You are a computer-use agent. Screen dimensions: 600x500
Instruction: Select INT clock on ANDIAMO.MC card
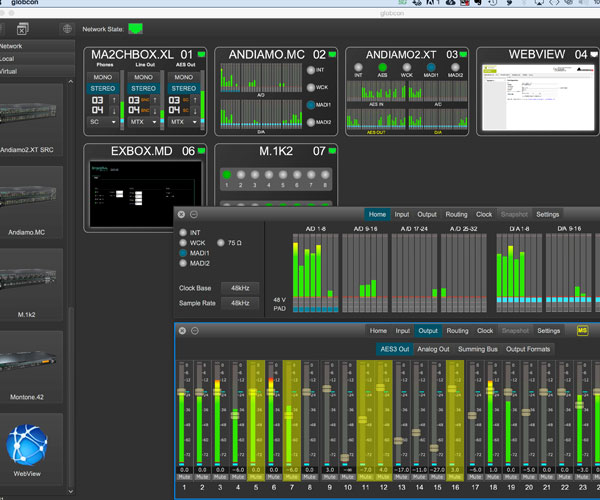pyautogui.click(x=311, y=70)
